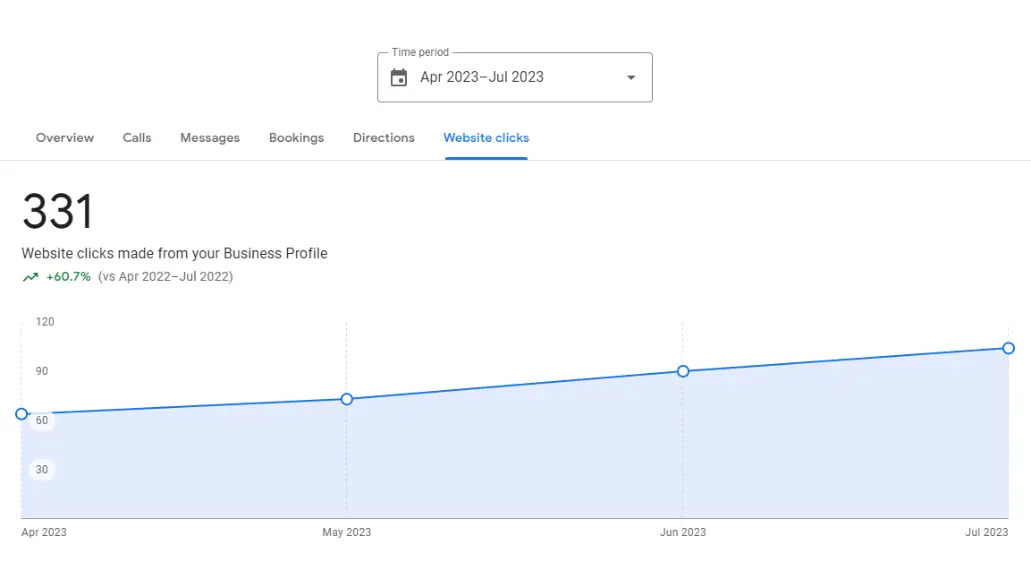This screenshot has height=578, width=1031.
Task: Select the Bookings tab
Action: tap(296, 138)
